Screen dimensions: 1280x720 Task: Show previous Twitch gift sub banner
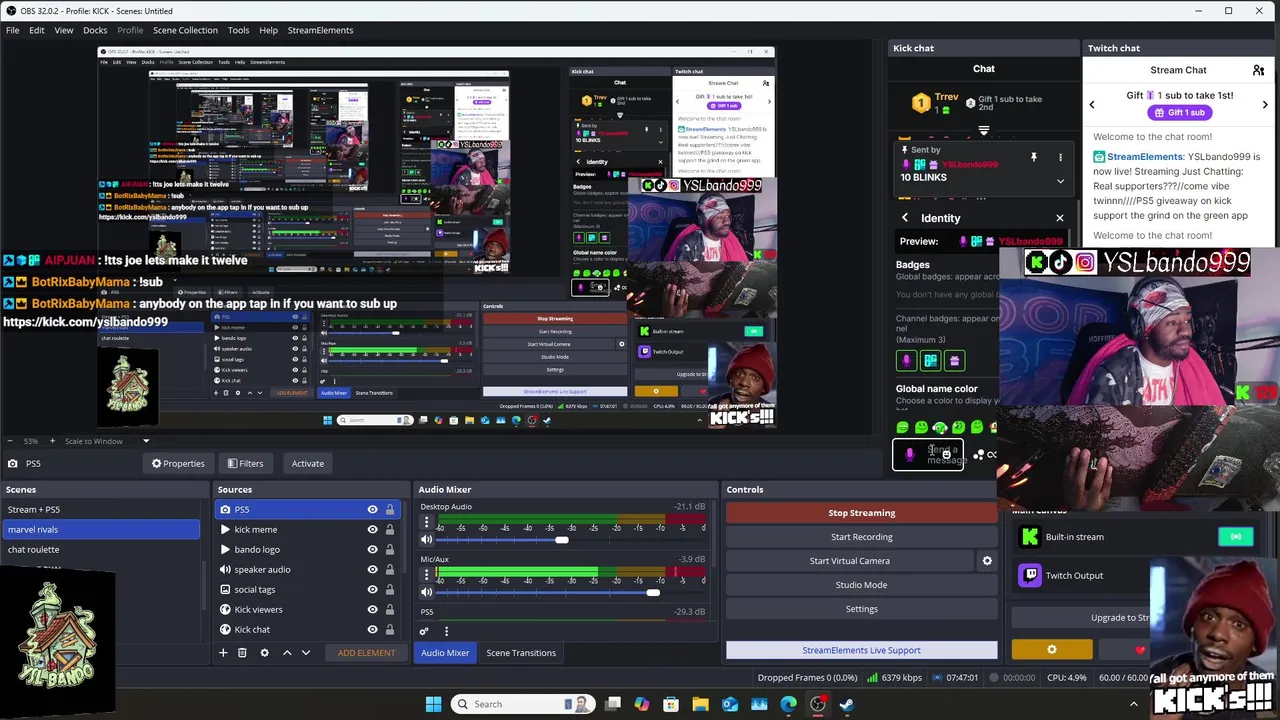[1092, 104]
